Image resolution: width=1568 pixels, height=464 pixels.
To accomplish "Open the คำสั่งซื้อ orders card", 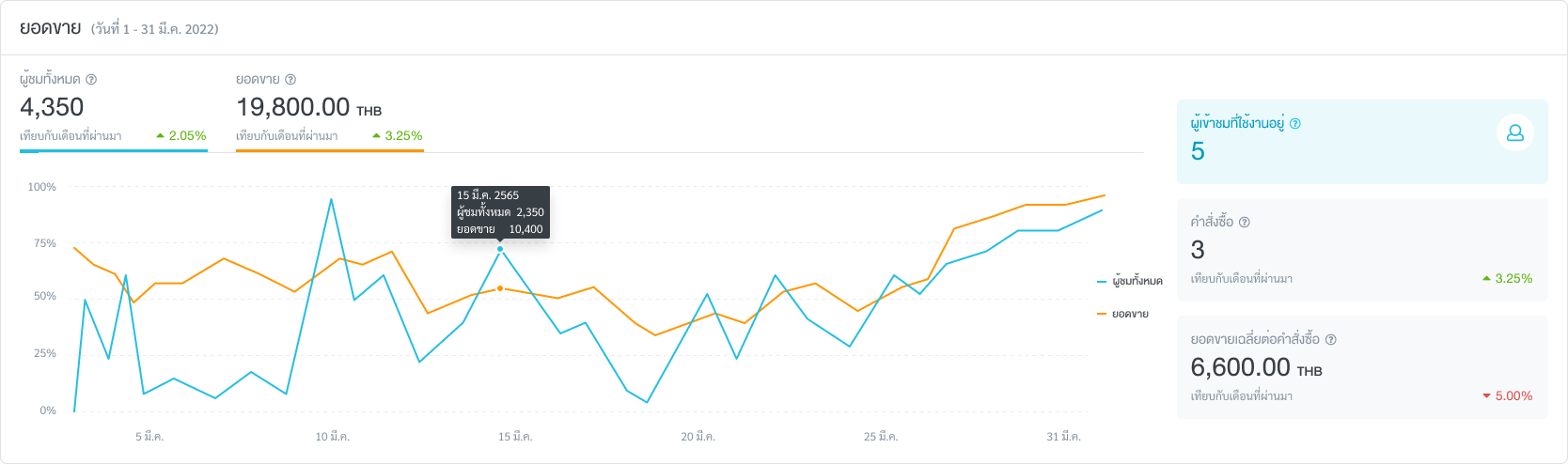I will (x=1361, y=250).
